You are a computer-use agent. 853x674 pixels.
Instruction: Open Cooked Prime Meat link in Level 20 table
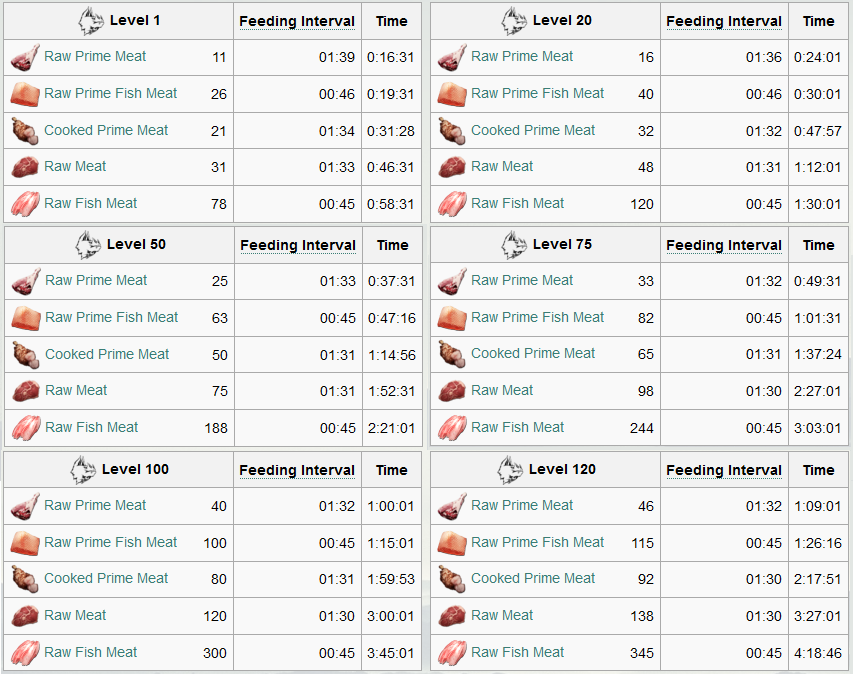[533, 131]
